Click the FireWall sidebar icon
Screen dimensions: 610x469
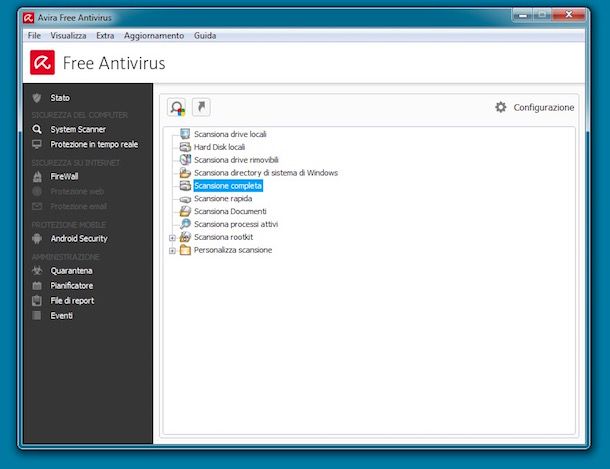click(37, 176)
